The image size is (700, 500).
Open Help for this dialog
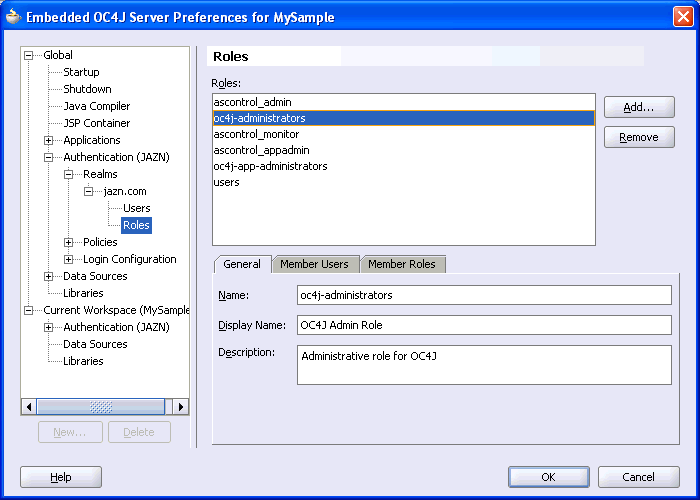[x=61, y=477]
